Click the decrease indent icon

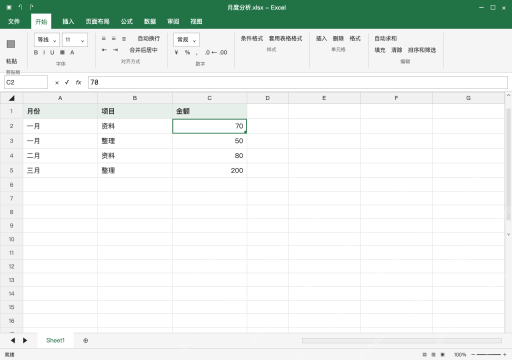click(104, 50)
